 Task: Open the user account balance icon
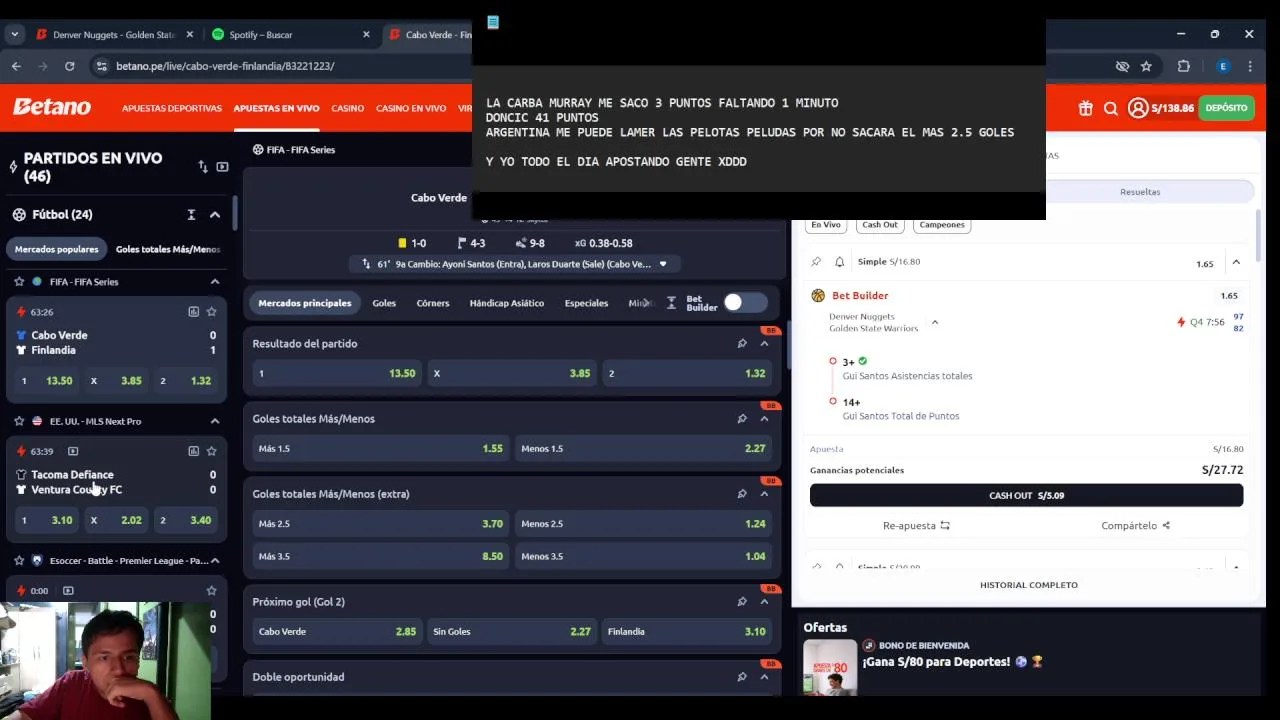tap(1138, 108)
